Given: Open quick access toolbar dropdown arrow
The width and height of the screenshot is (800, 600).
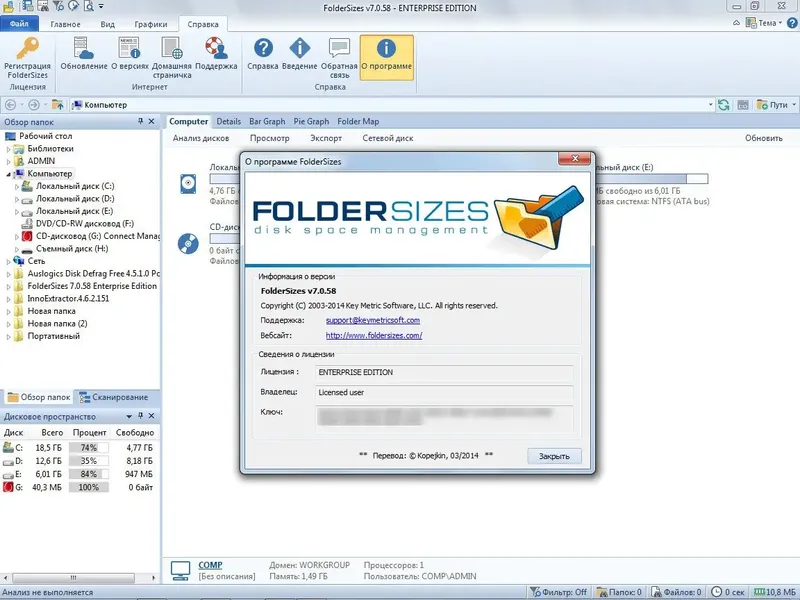Looking at the screenshot, I should [x=101, y=7].
